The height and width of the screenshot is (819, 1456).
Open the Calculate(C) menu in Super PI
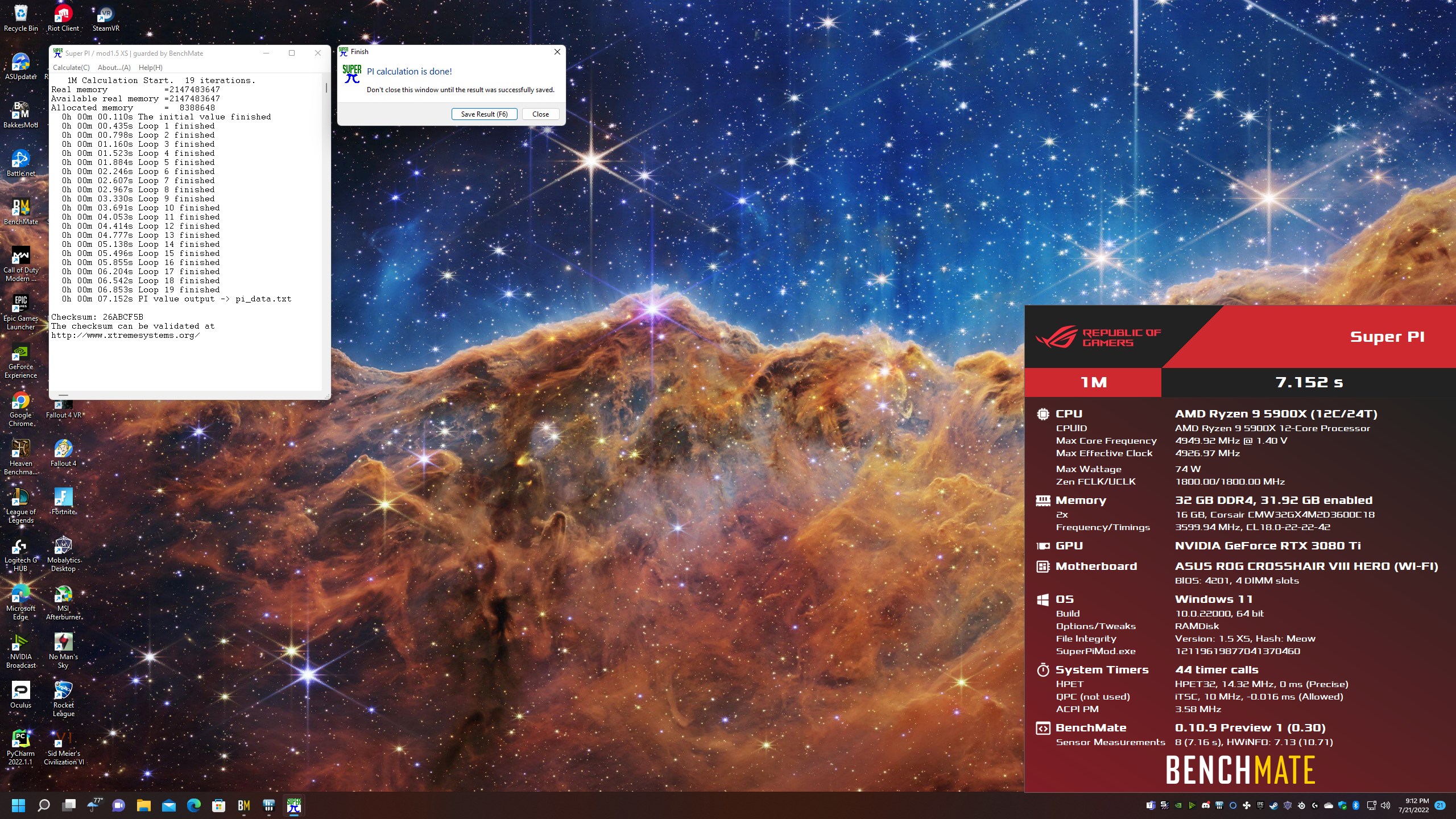point(71,67)
